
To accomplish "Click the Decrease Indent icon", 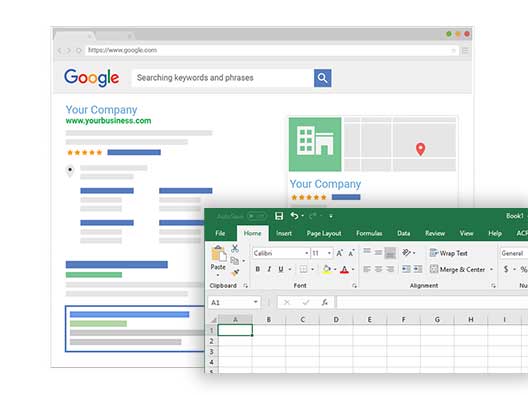I will coord(406,269).
